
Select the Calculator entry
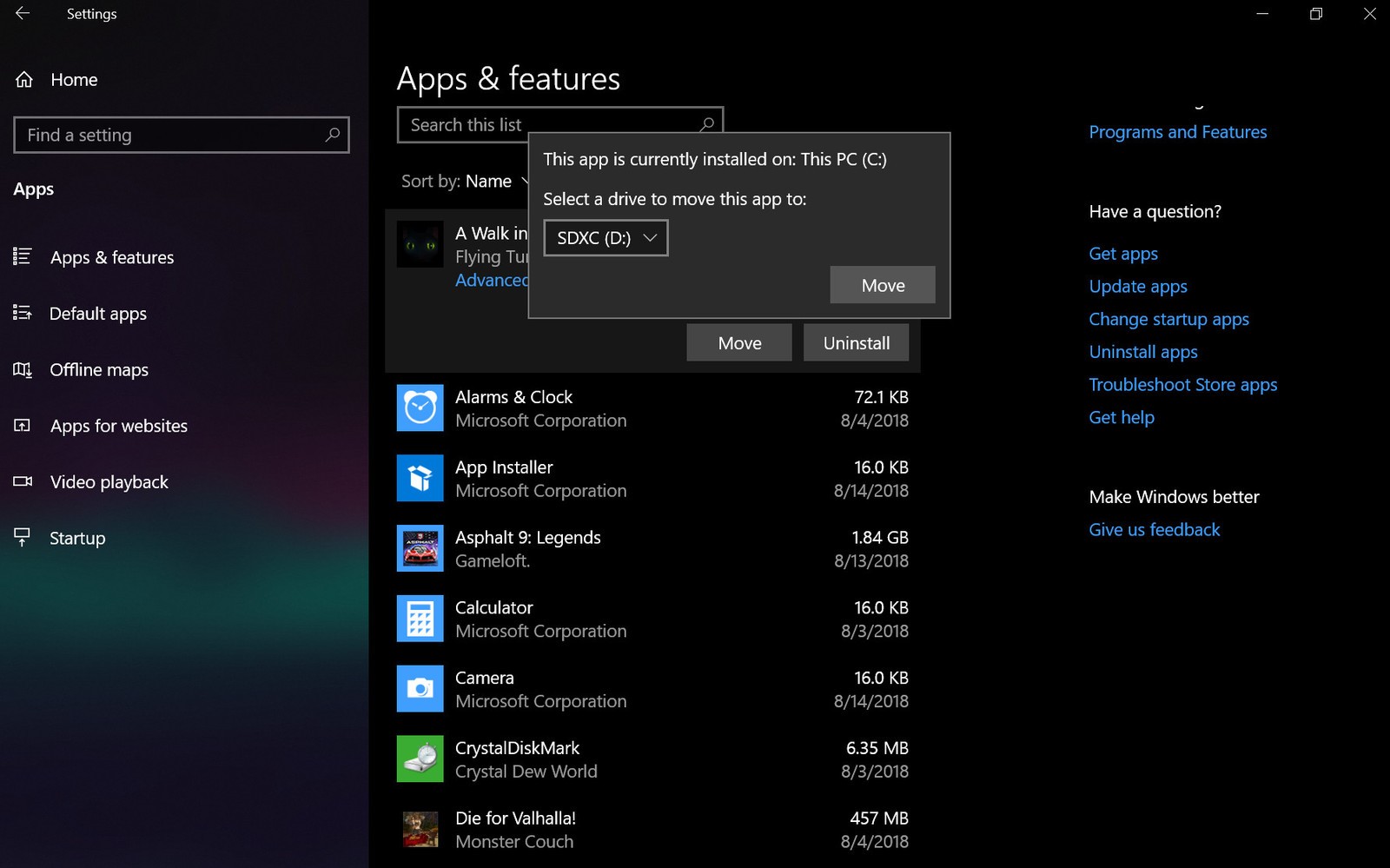point(652,620)
